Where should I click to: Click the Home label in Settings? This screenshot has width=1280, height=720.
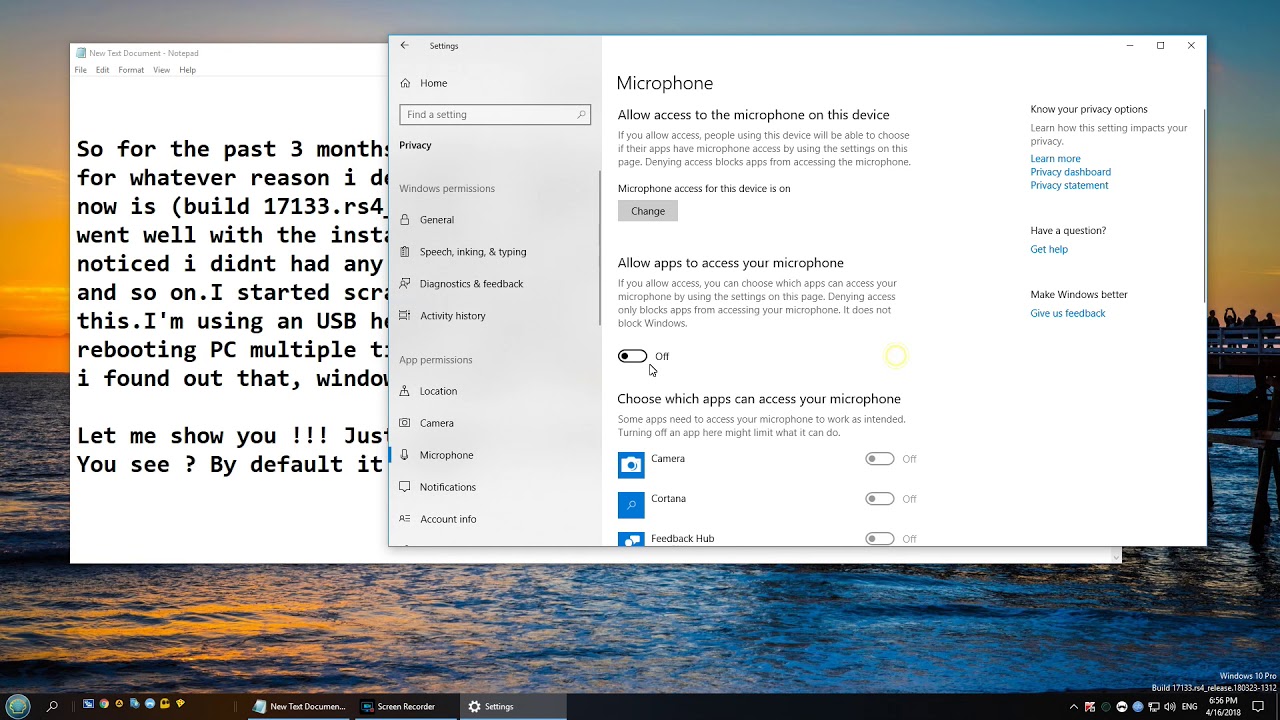(433, 83)
